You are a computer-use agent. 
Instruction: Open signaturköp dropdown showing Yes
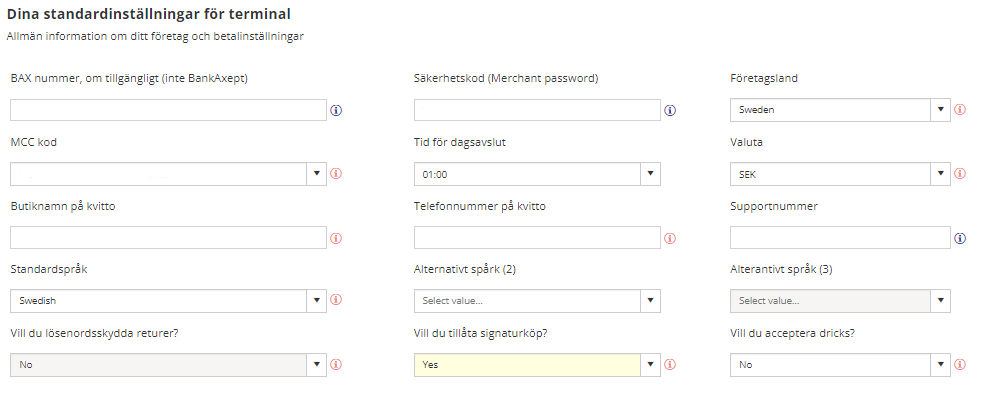537,364
